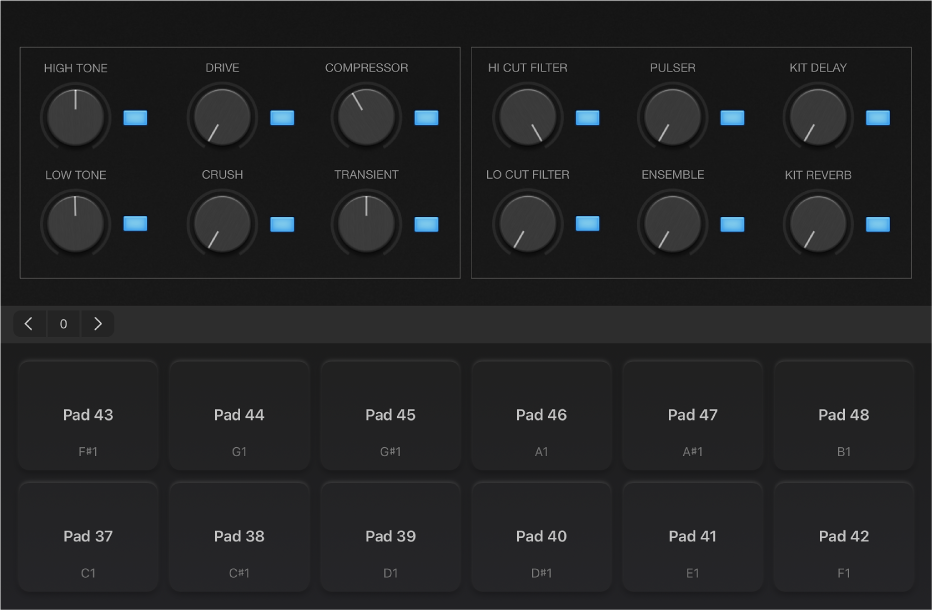Image resolution: width=934 pixels, height=612 pixels.
Task: Adjust the Kit Delay knob
Action: pyautogui.click(x=817, y=117)
